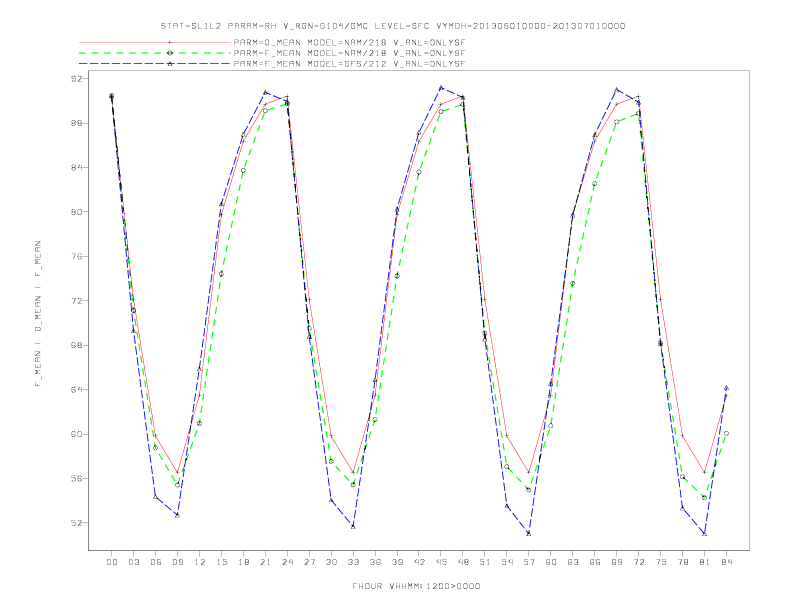This screenshot has height=612, width=792.
Task: Click the triangle marker on the blue legend line
Action: pyautogui.click(x=170, y=64)
